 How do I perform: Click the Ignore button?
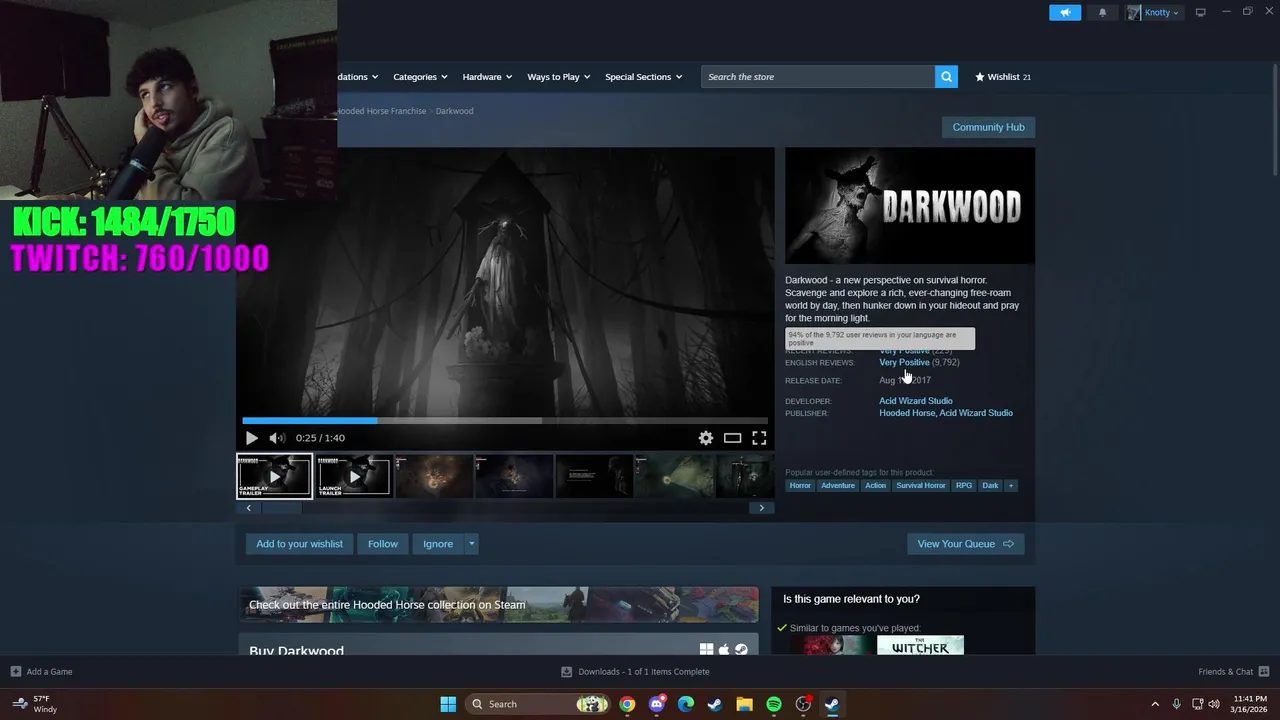pos(438,544)
